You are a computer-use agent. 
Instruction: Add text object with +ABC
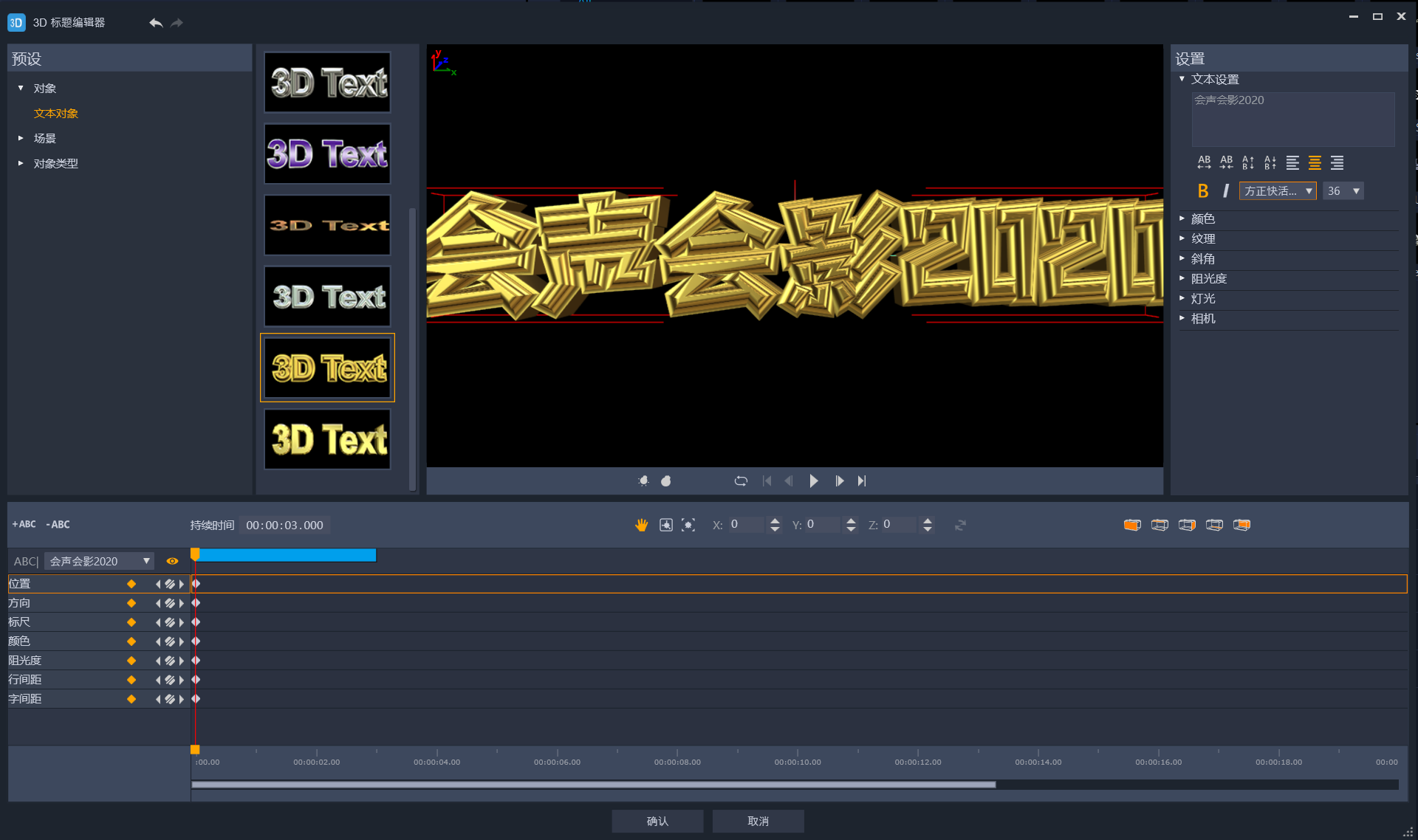tap(24, 524)
